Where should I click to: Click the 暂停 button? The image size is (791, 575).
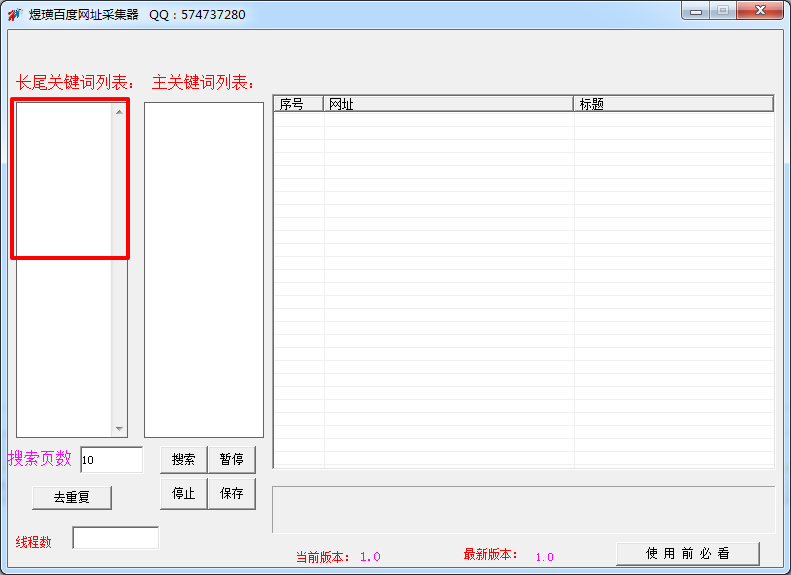click(x=232, y=459)
